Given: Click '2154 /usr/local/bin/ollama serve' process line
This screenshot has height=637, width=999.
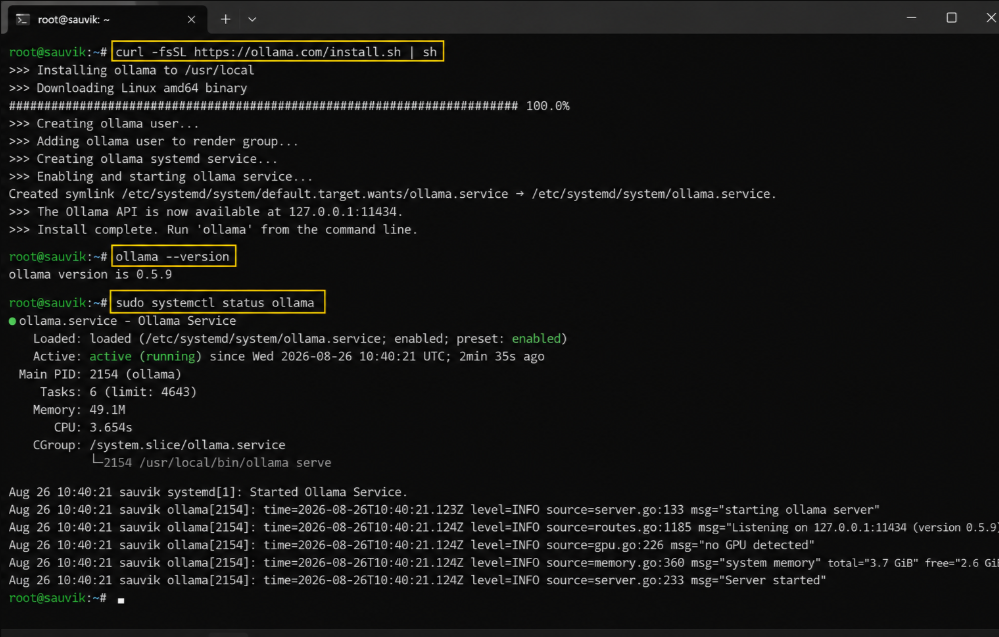Looking at the screenshot, I should pos(212,462).
